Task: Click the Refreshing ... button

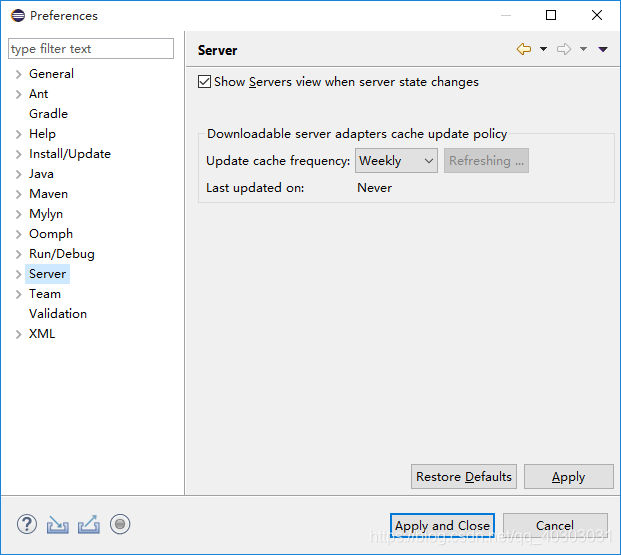Action: pos(486,160)
